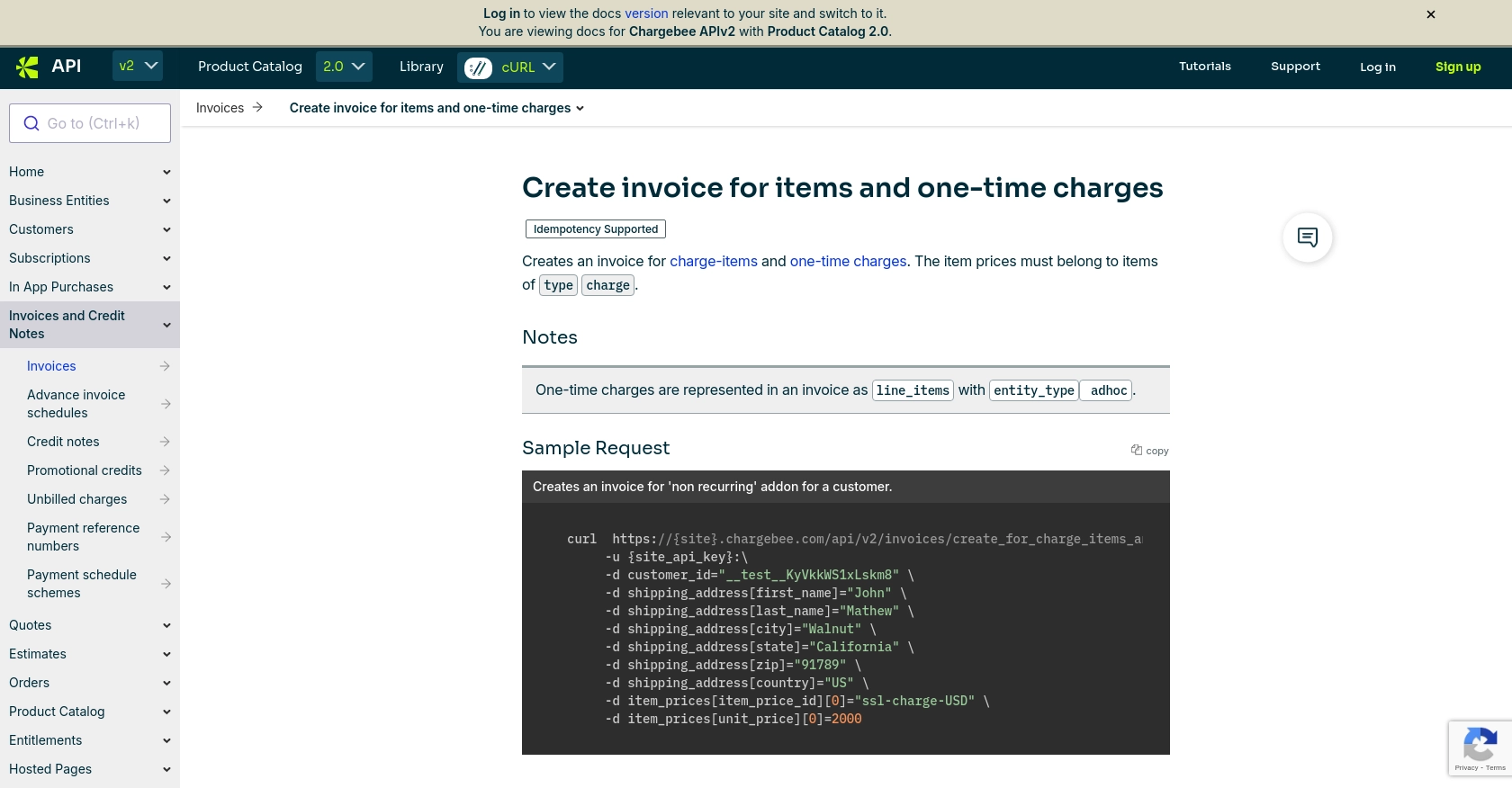The image size is (1512, 788).
Task: Expand the Business Entities section
Action: [x=166, y=201]
